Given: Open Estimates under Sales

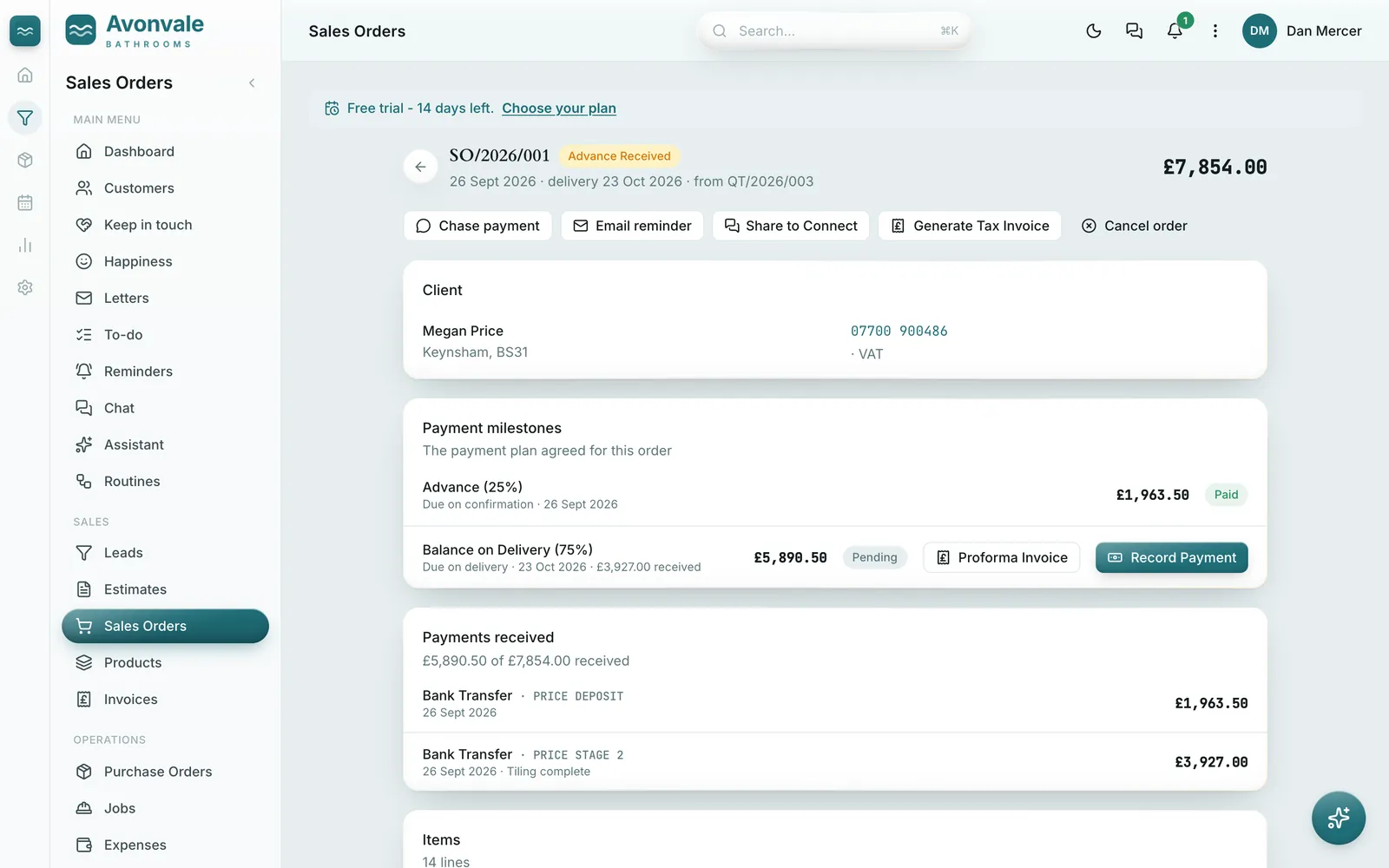Looking at the screenshot, I should click(x=165, y=589).
